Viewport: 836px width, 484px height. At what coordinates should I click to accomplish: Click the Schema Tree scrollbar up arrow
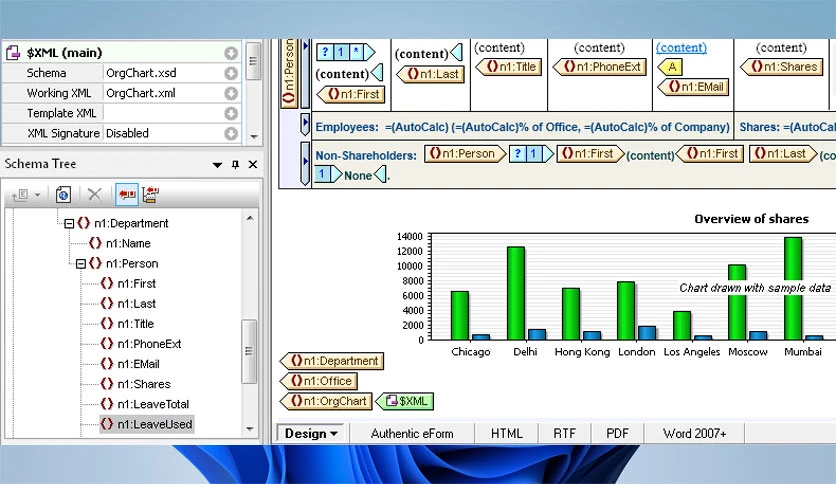(250, 219)
